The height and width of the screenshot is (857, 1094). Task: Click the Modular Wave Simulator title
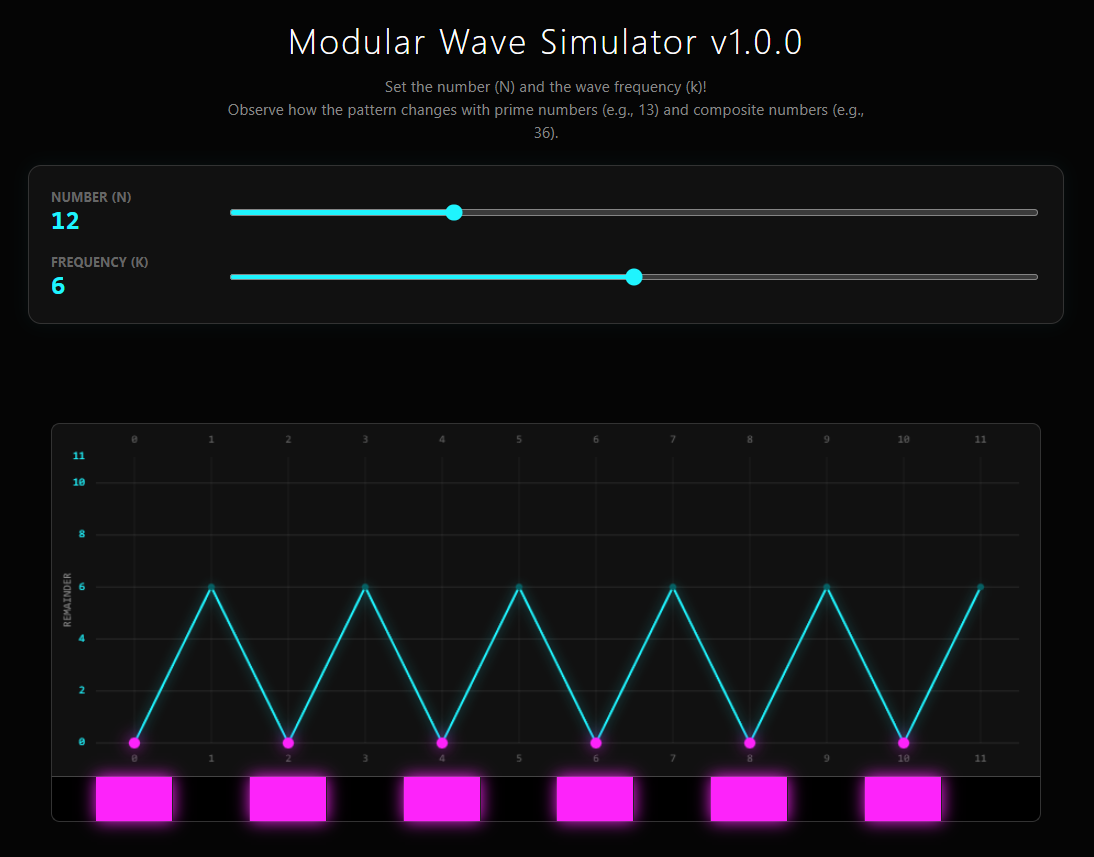point(545,42)
